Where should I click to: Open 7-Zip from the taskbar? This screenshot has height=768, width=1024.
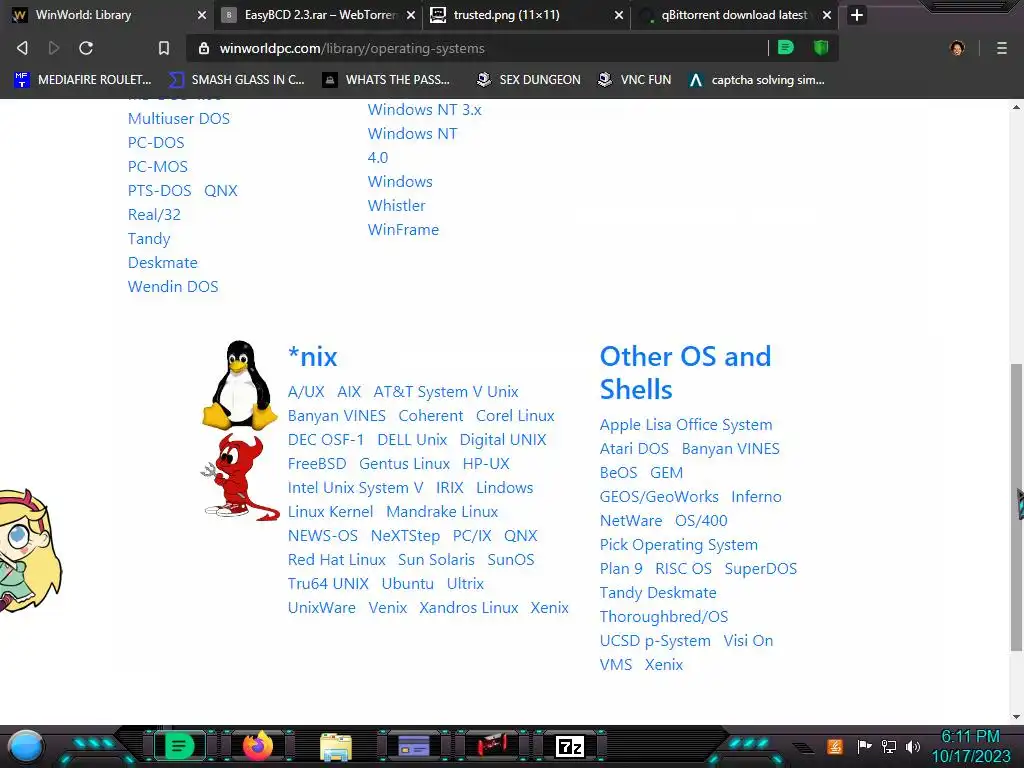tap(569, 746)
